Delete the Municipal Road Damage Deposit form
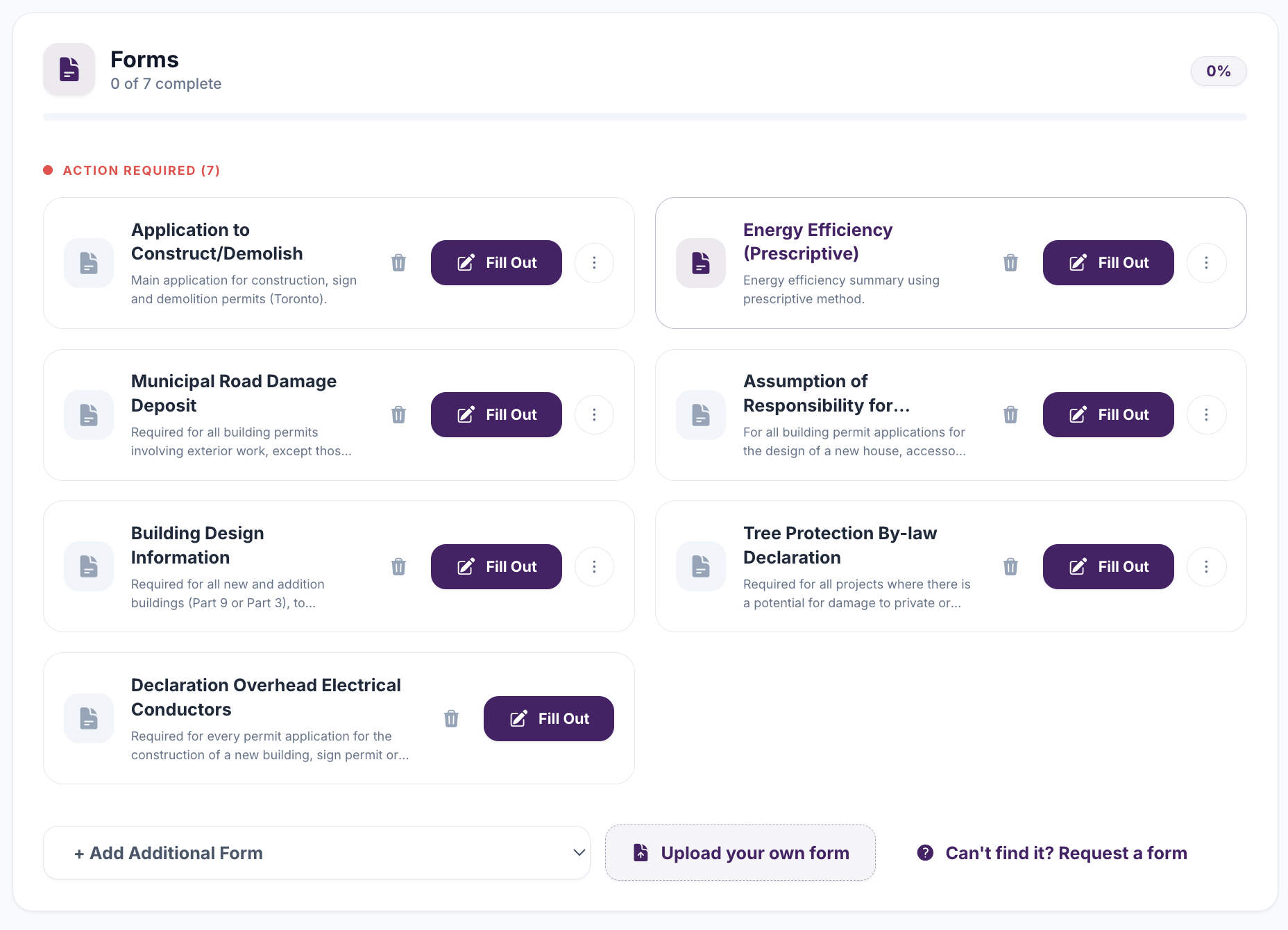This screenshot has width=1288, height=930. pos(398,415)
